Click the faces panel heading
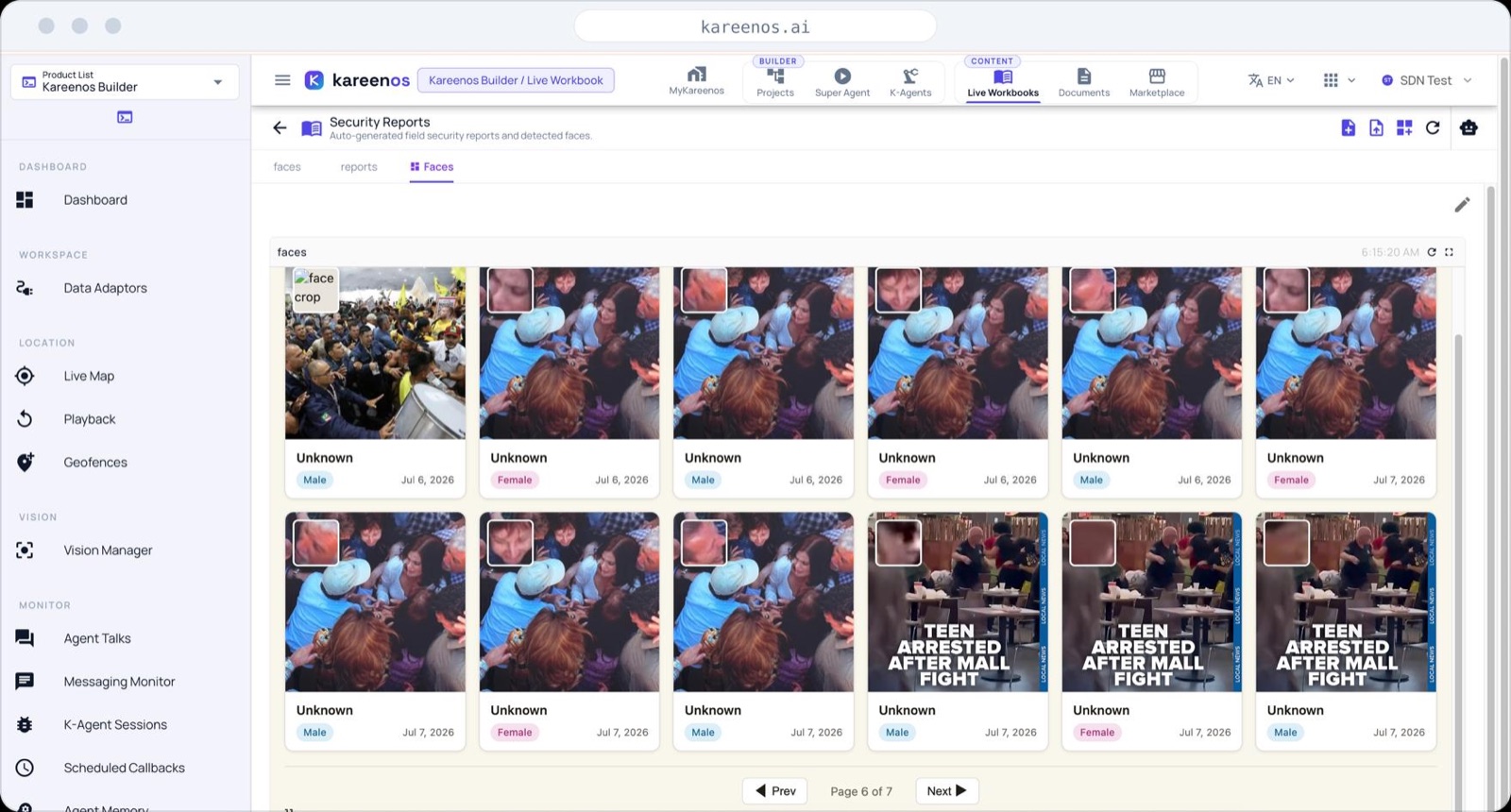This screenshot has height=812, width=1511. pyautogui.click(x=292, y=252)
